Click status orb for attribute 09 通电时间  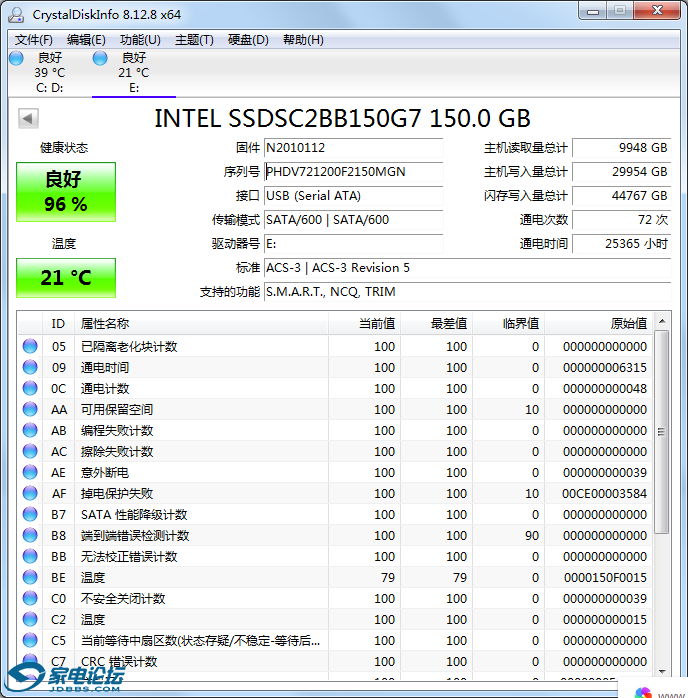coord(30,367)
